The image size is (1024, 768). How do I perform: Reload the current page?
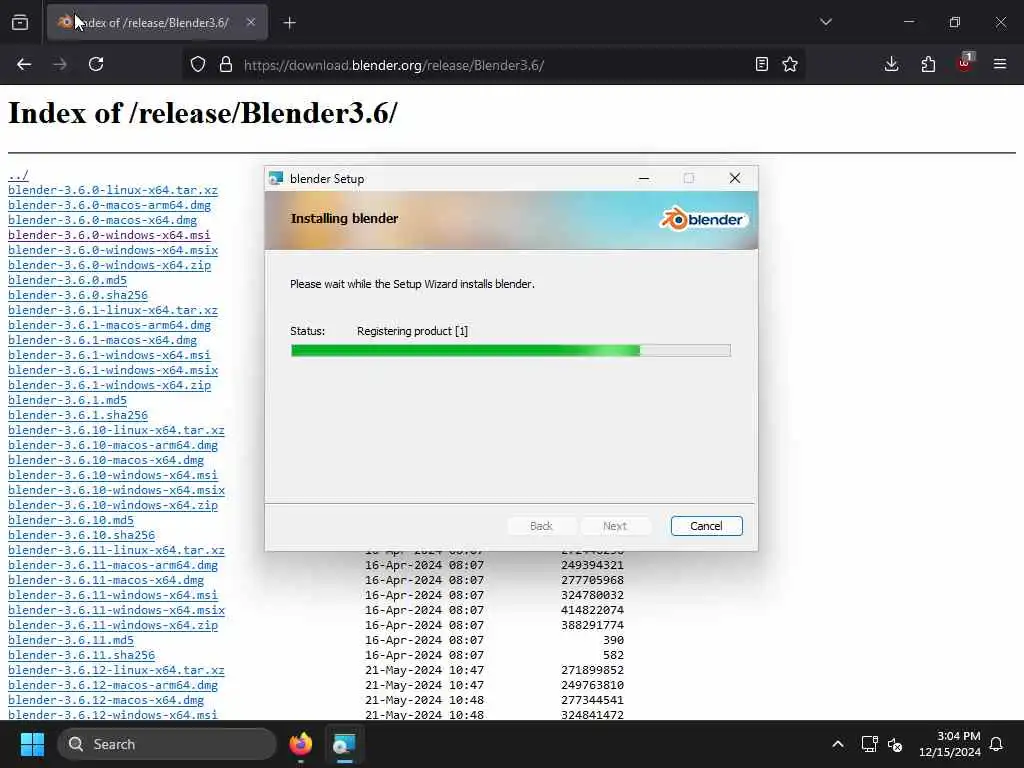coord(96,64)
